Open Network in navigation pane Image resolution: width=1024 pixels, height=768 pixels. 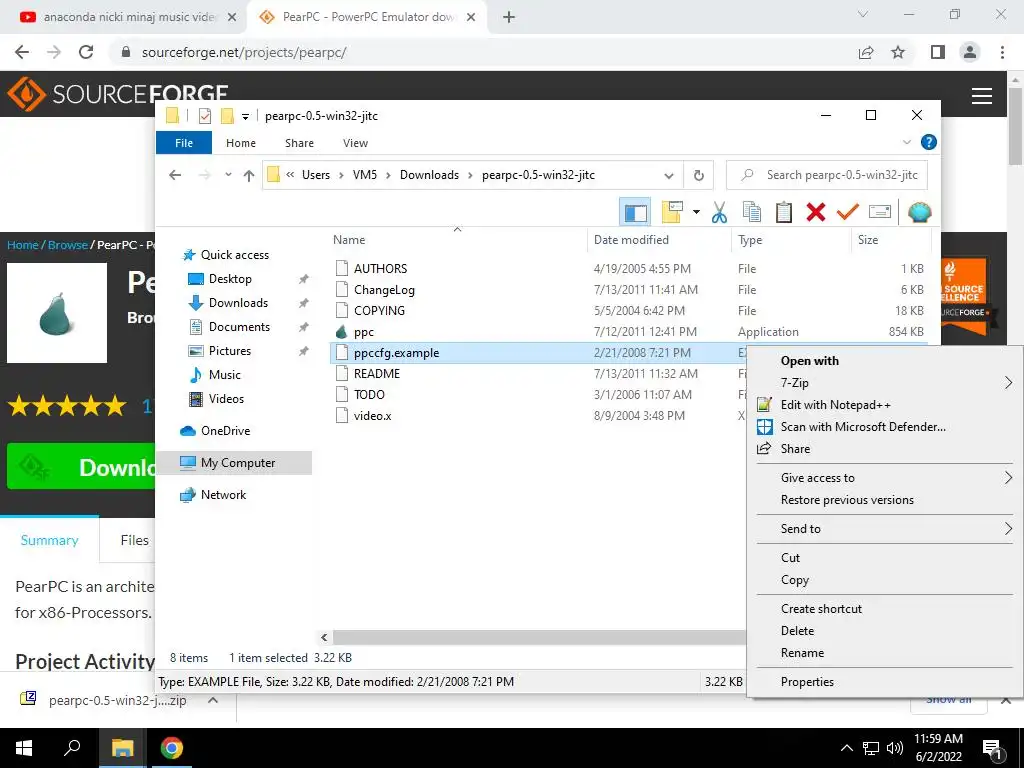[223, 494]
